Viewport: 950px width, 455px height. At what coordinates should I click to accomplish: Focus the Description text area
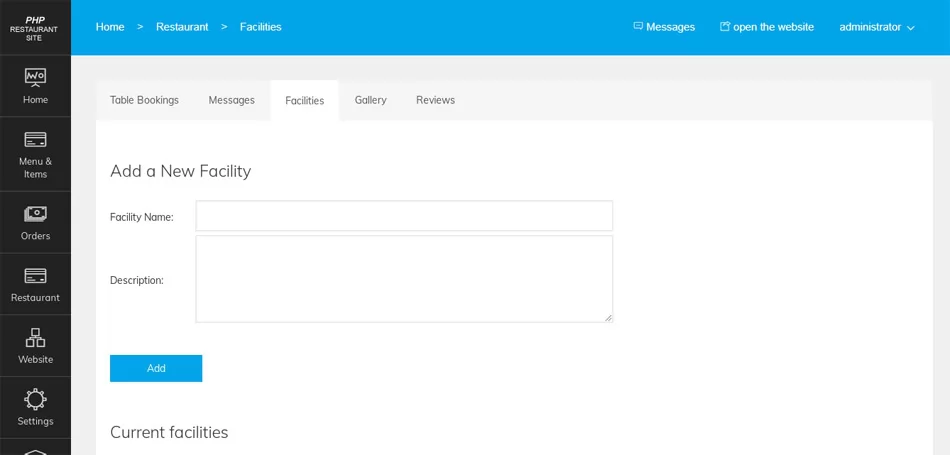(x=404, y=279)
